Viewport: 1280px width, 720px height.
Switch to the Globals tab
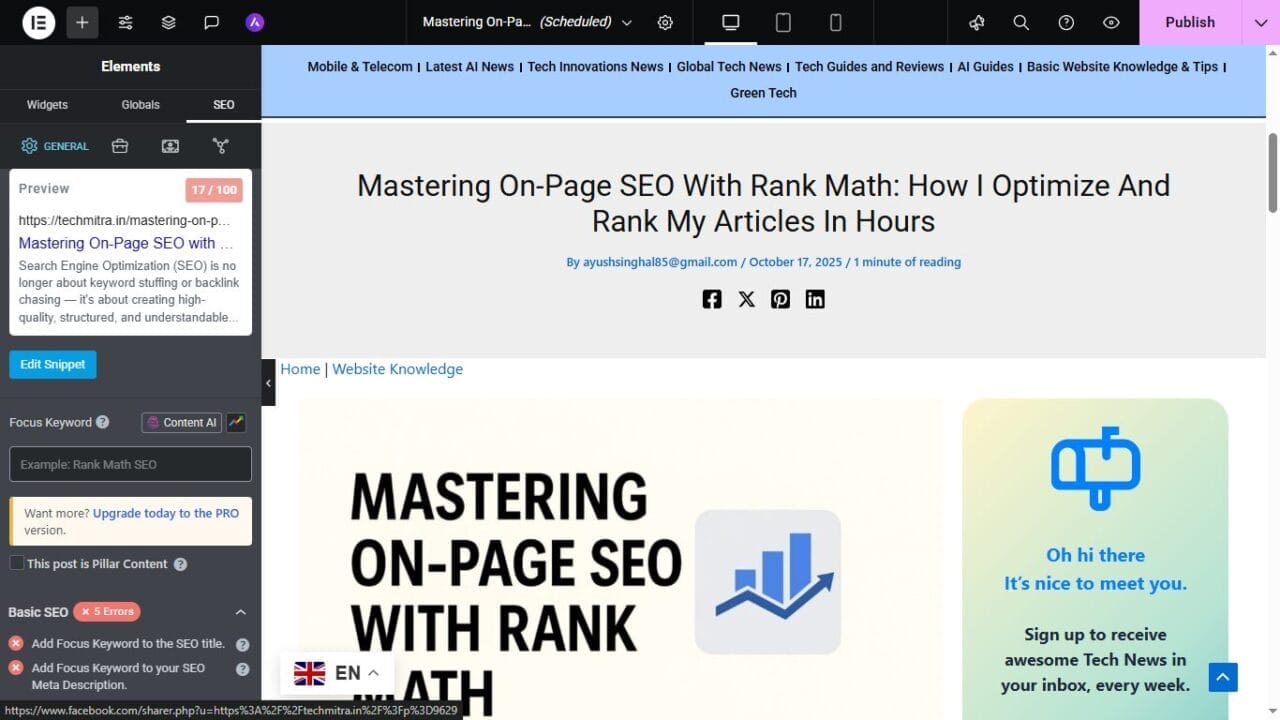pos(140,104)
